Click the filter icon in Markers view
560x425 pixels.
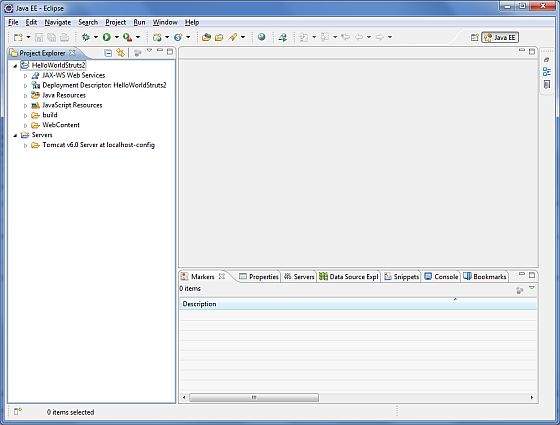pos(520,291)
